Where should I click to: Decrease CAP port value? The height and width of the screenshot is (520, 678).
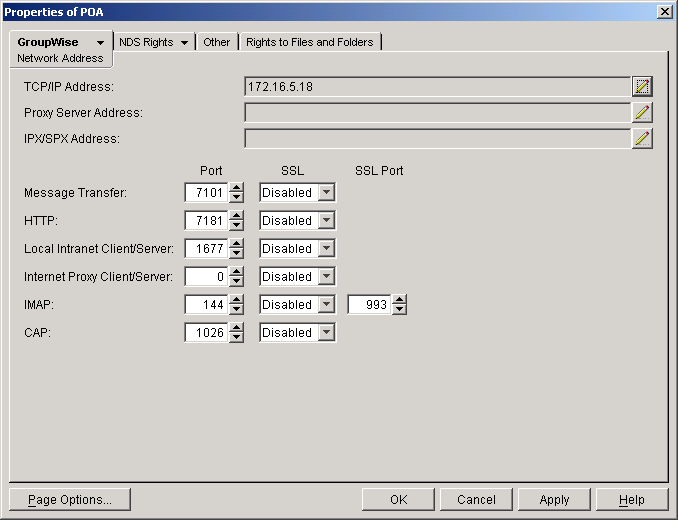(236, 338)
